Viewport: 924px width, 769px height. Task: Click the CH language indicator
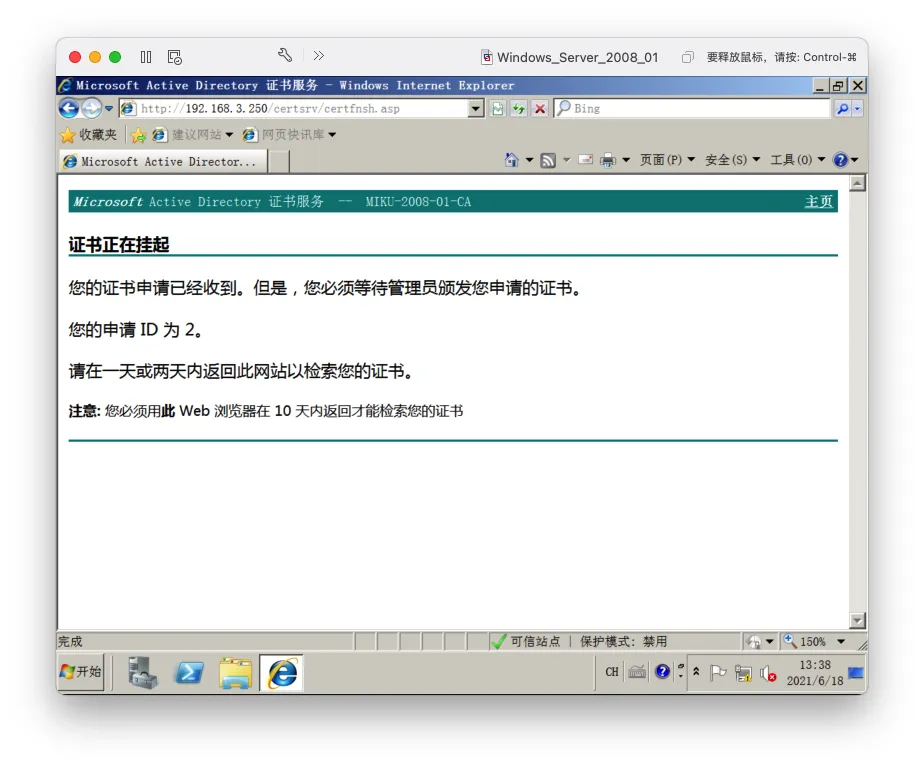pyautogui.click(x=612, y=672)
